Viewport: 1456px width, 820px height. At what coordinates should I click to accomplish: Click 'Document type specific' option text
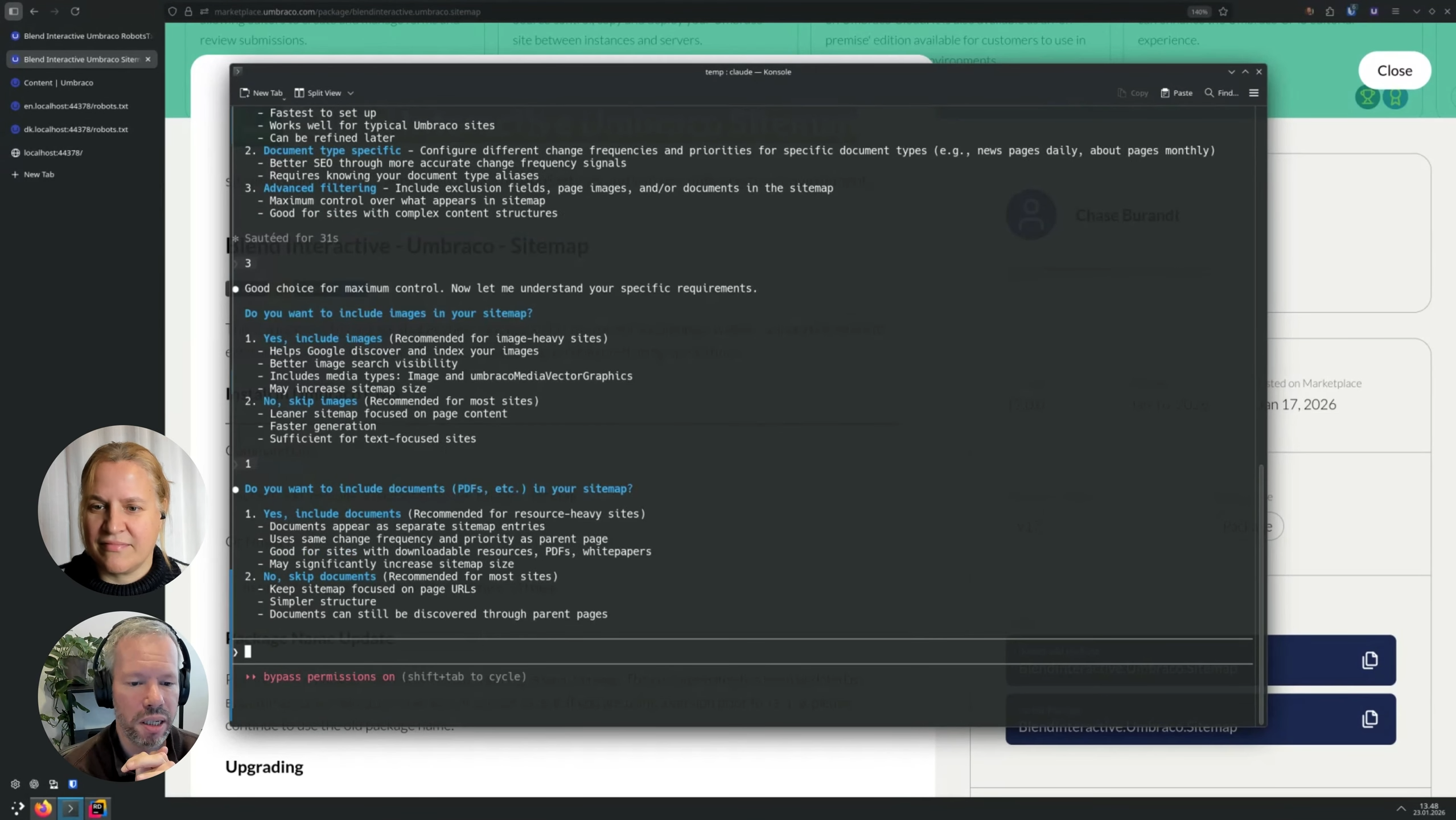(x=332, y=150)
